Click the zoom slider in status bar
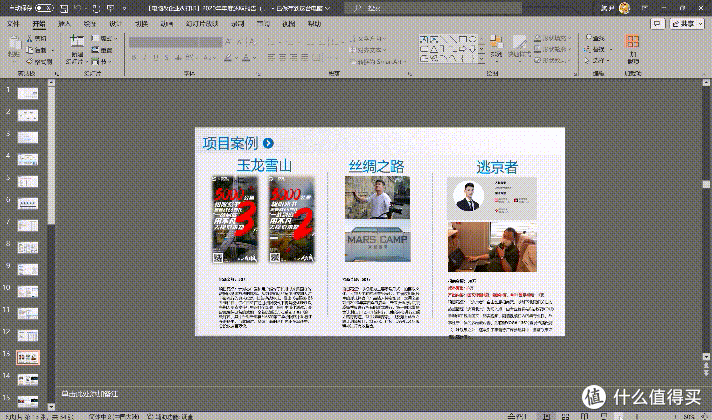 648,416
